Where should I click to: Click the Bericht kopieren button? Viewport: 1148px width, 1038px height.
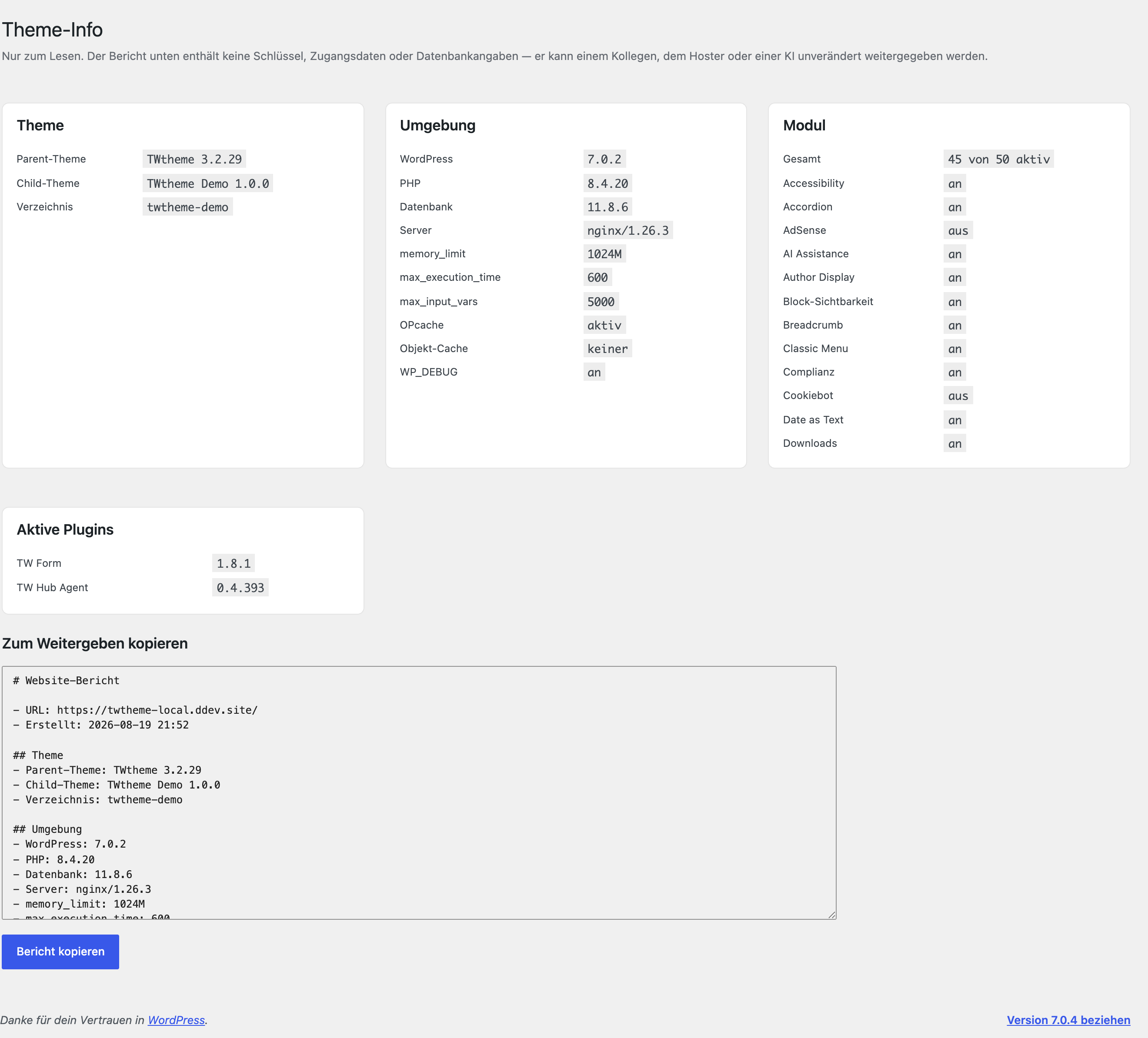click(60, 951)
